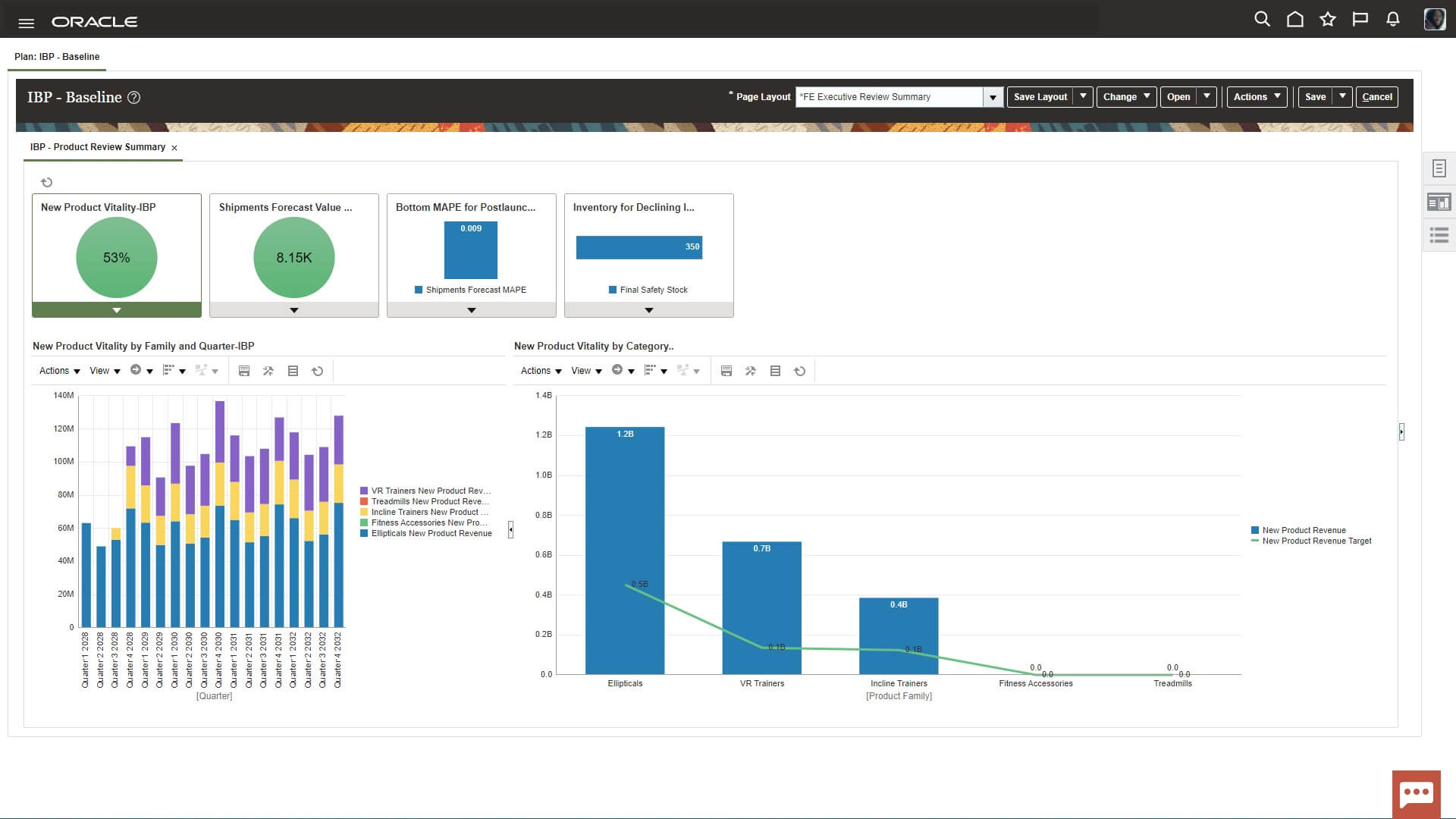The height and width of the screenshot is (819, 1456).
Task: Click the Cancel button
Action: [x=1376, y=97]
